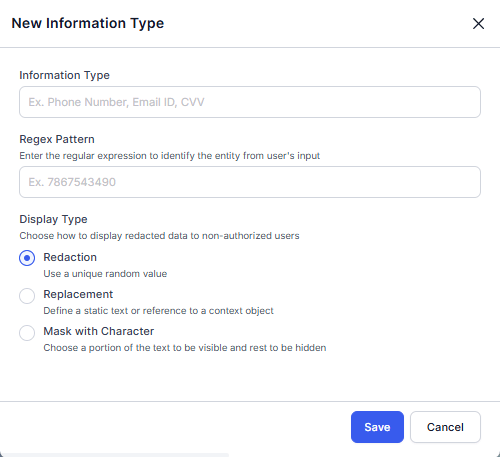Click the 'Enter the regular expression' helper text
The image size is (500, 457).
(x=170, y=156)
